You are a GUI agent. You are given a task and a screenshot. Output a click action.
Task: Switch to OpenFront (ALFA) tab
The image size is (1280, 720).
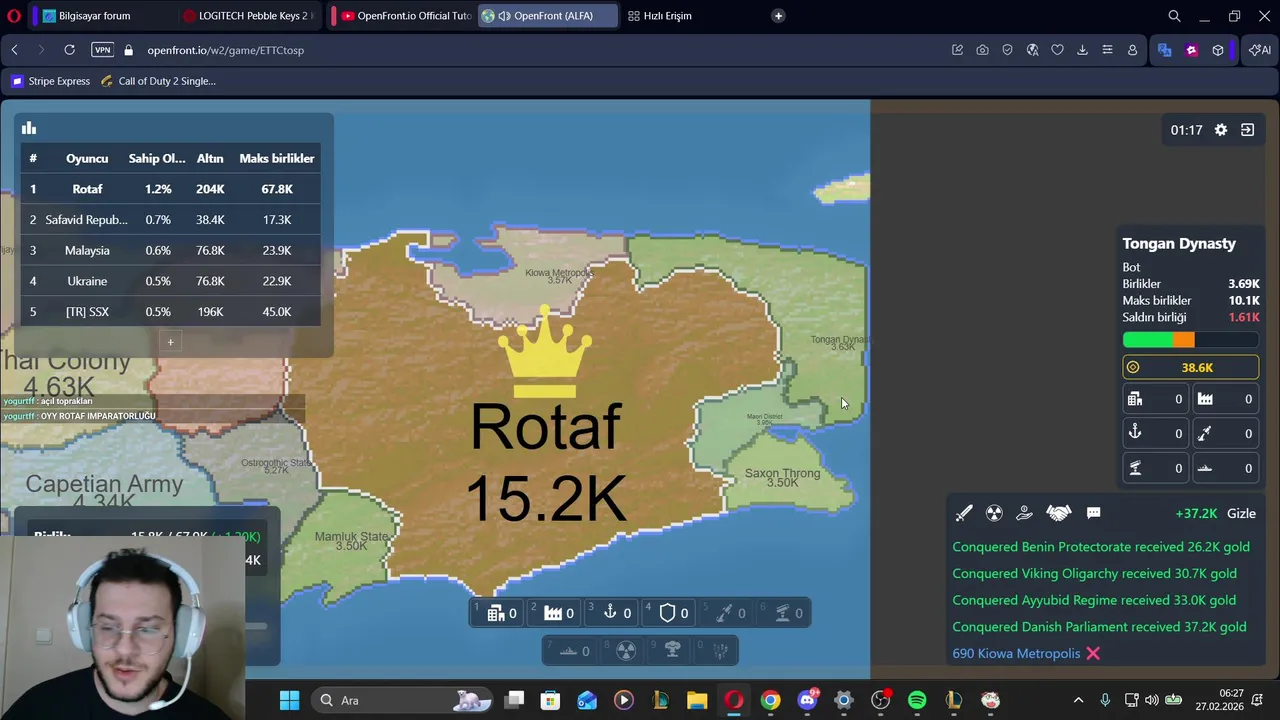click(x=548, y=16)
